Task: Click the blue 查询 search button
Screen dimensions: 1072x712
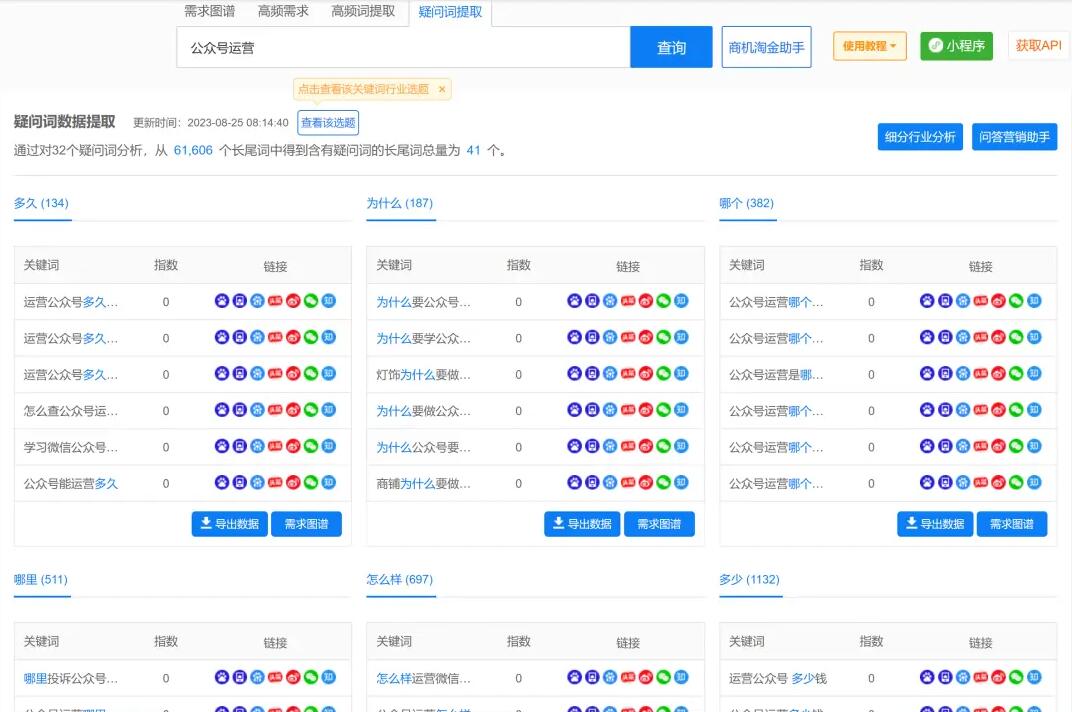Action: [x=671, y=47]
